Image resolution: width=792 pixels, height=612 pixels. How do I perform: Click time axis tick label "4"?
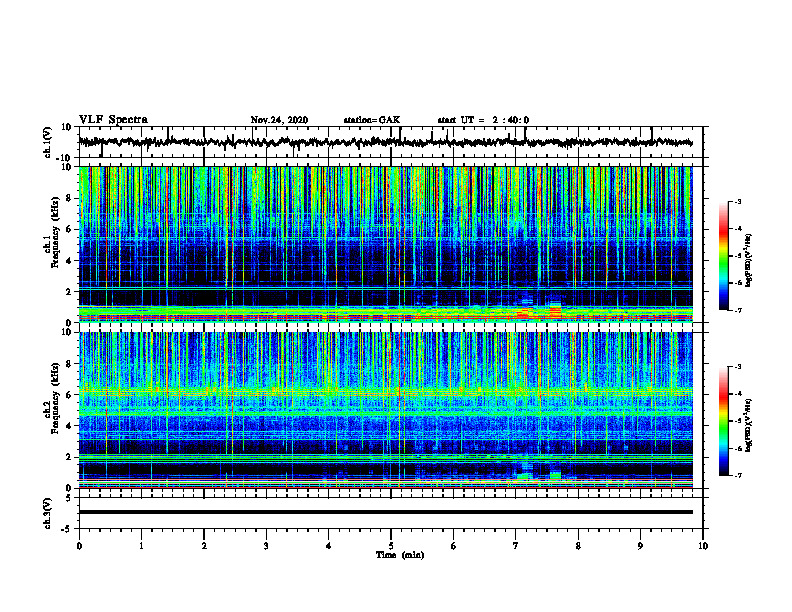329,546
